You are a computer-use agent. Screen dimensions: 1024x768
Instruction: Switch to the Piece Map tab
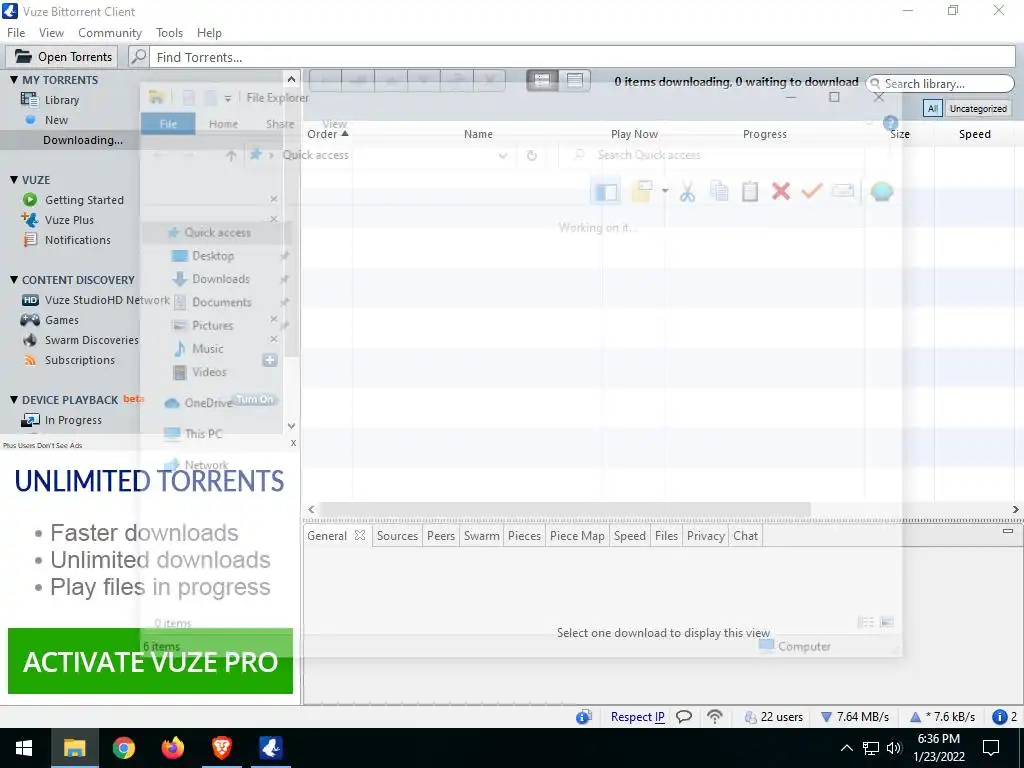pyautogui.click(x=577, y=536)
